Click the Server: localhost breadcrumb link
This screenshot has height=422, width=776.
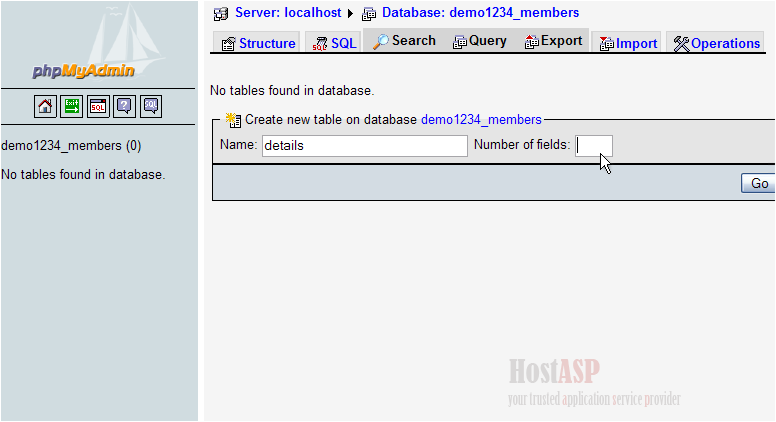[288, 13]
